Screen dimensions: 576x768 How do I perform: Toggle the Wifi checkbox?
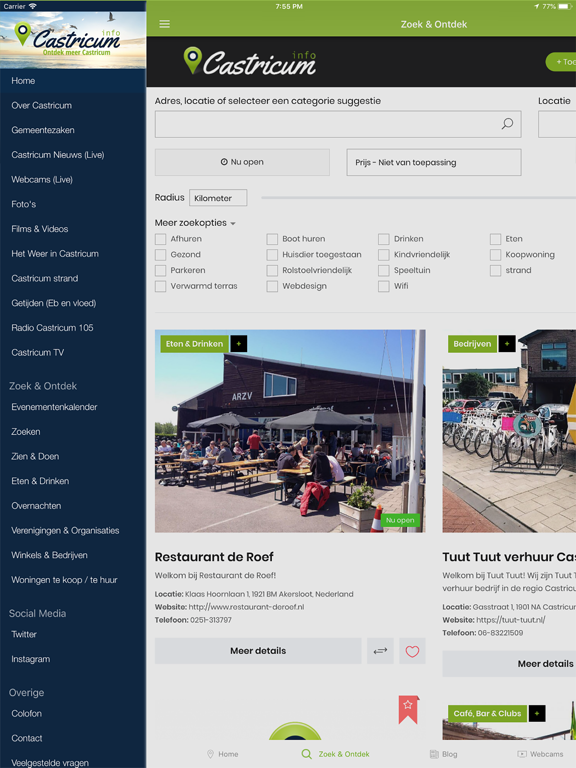(384, 286)
